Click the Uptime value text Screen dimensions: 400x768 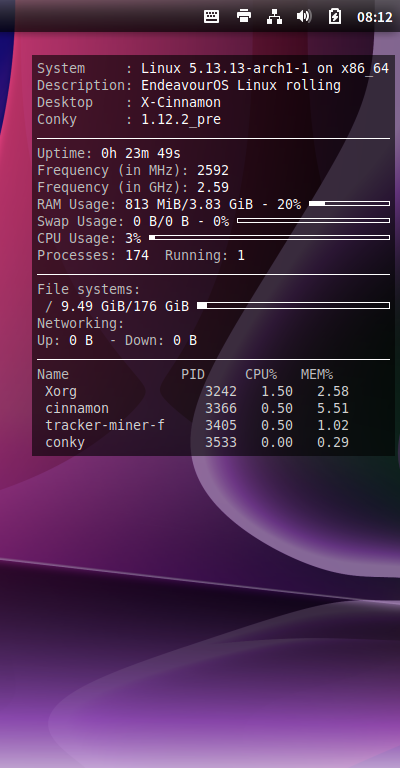(x=141, y=153)
